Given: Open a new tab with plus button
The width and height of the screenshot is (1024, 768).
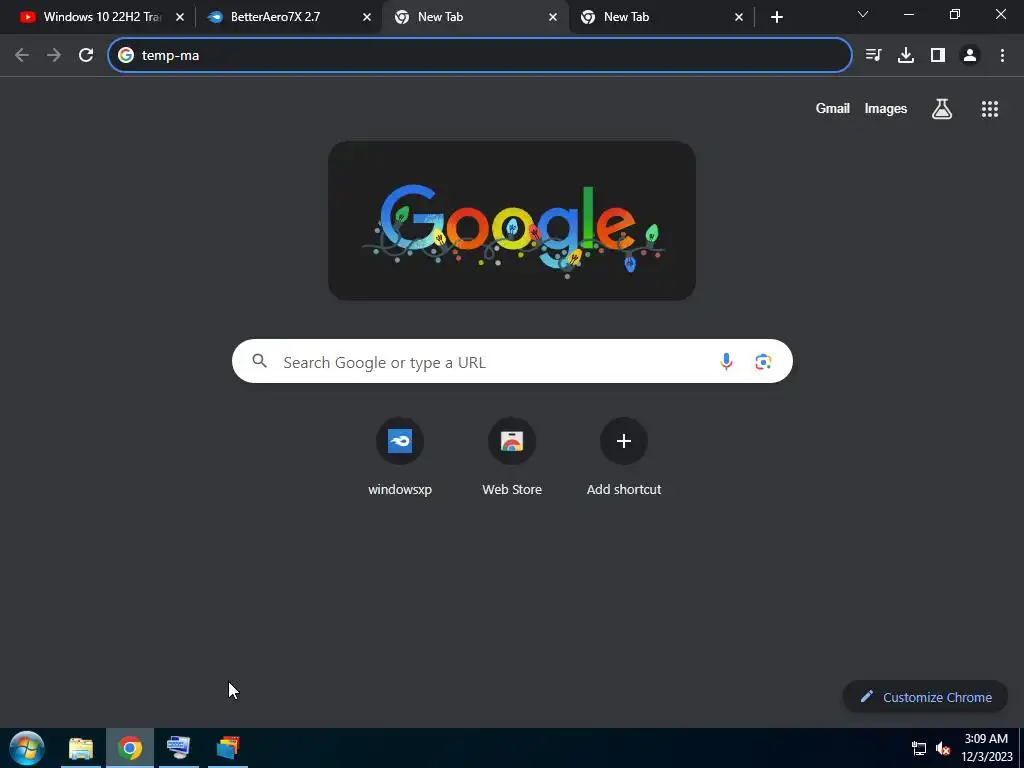Looking at the screenshot, I should click(776, 17).
